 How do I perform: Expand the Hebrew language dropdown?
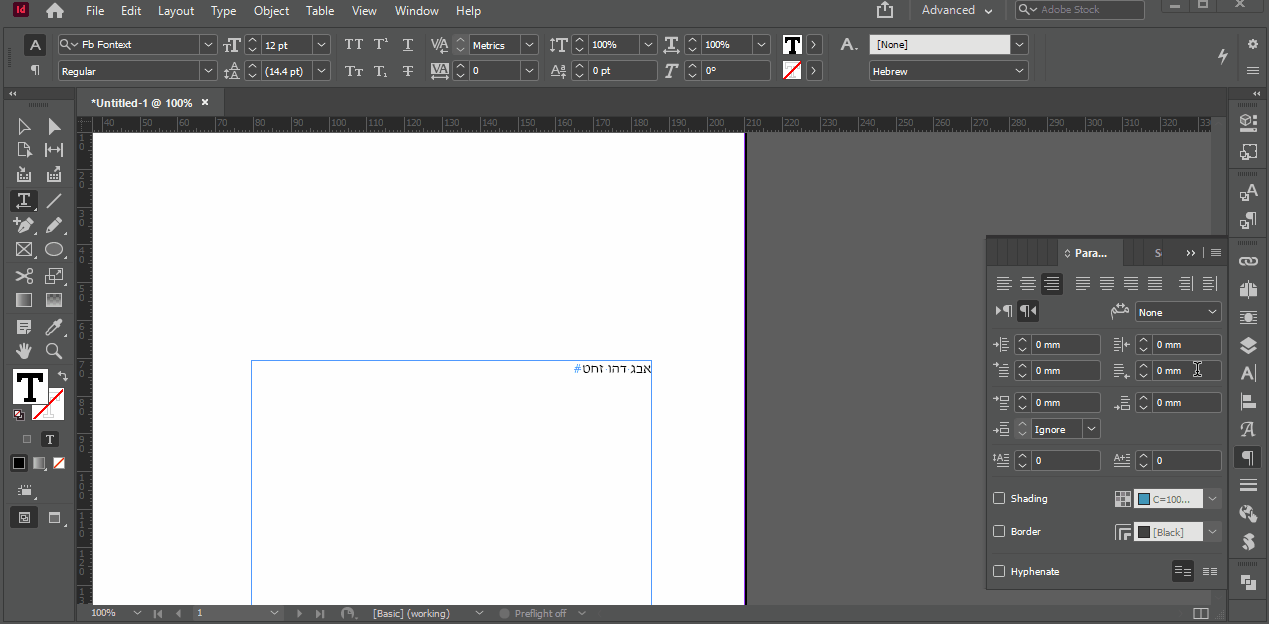point(1019,71)
